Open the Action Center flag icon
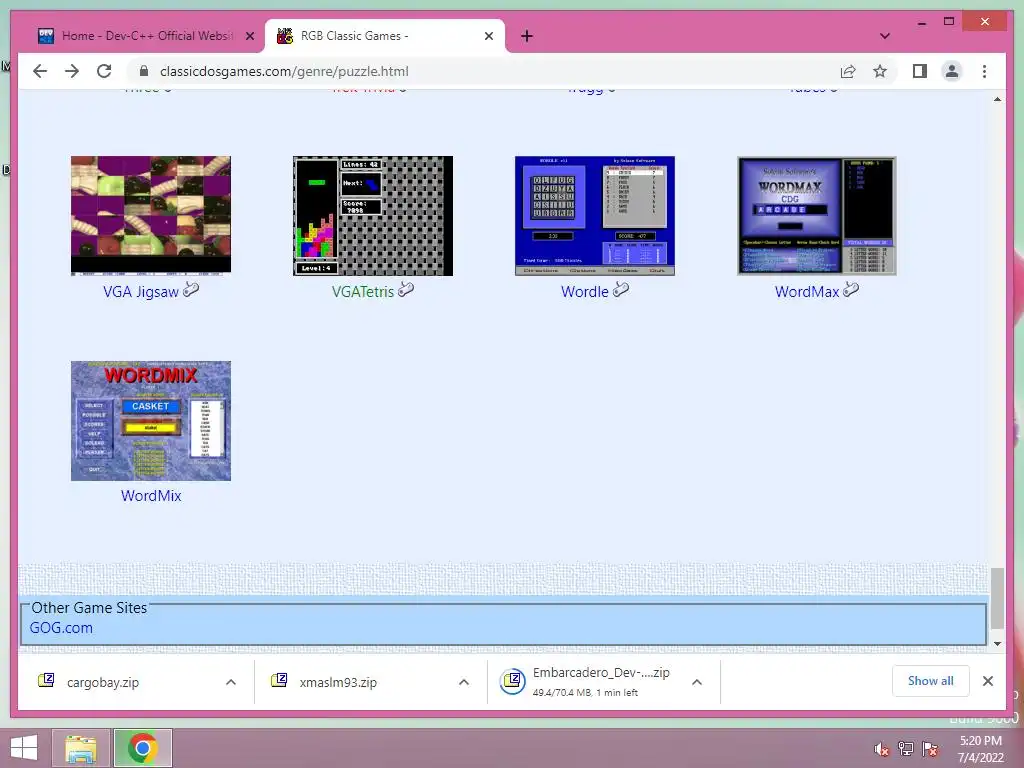Viewport: 1024px width, 768px height. click(929, 750)
